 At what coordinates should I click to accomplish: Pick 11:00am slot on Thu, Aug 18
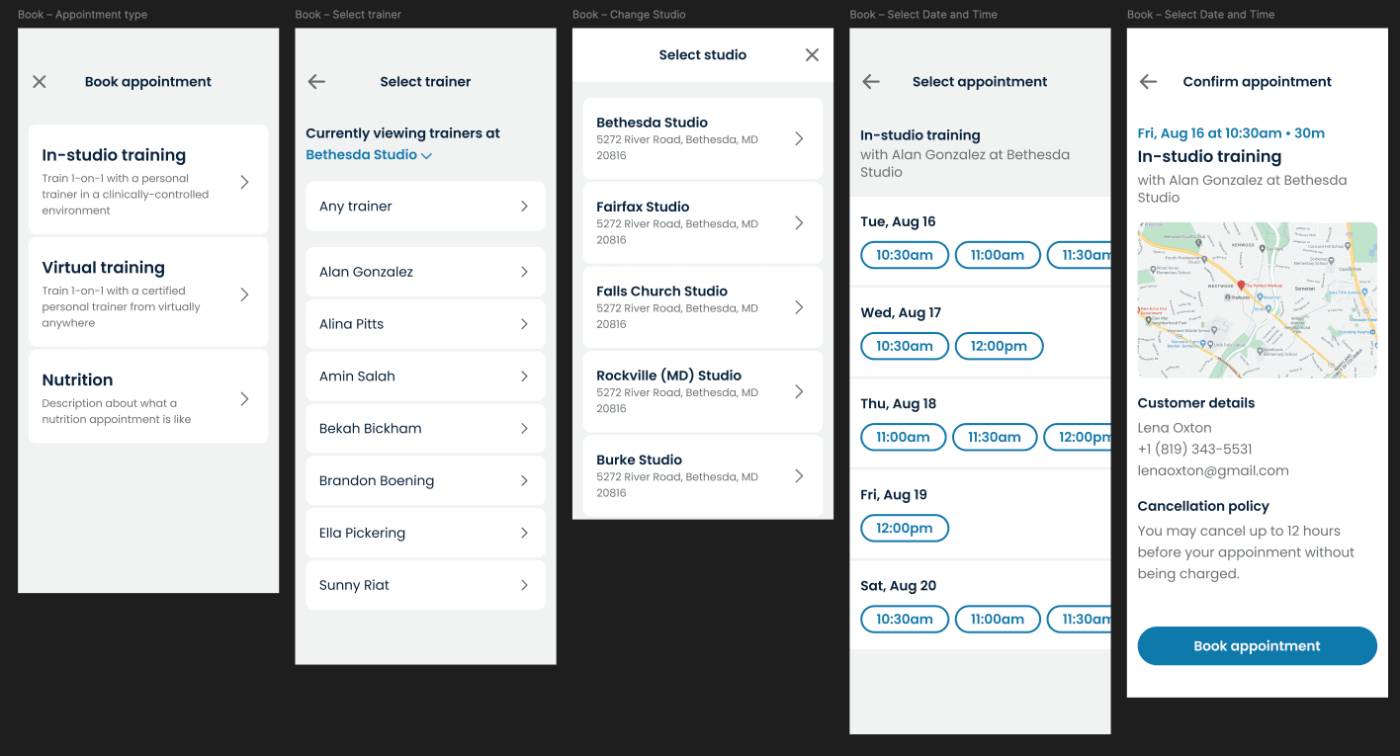[x=903, y=437]
